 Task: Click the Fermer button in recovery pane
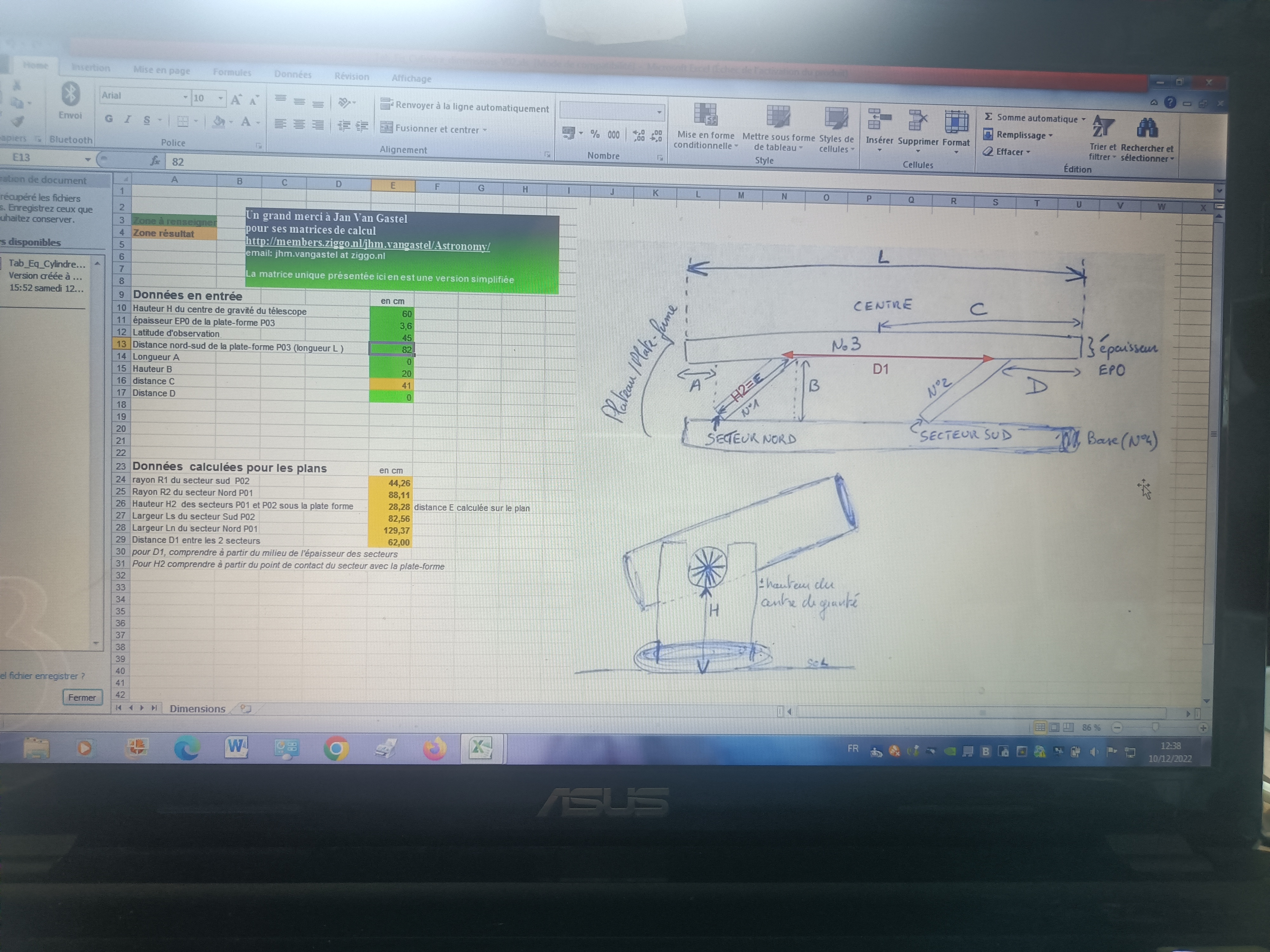[82, 697]
